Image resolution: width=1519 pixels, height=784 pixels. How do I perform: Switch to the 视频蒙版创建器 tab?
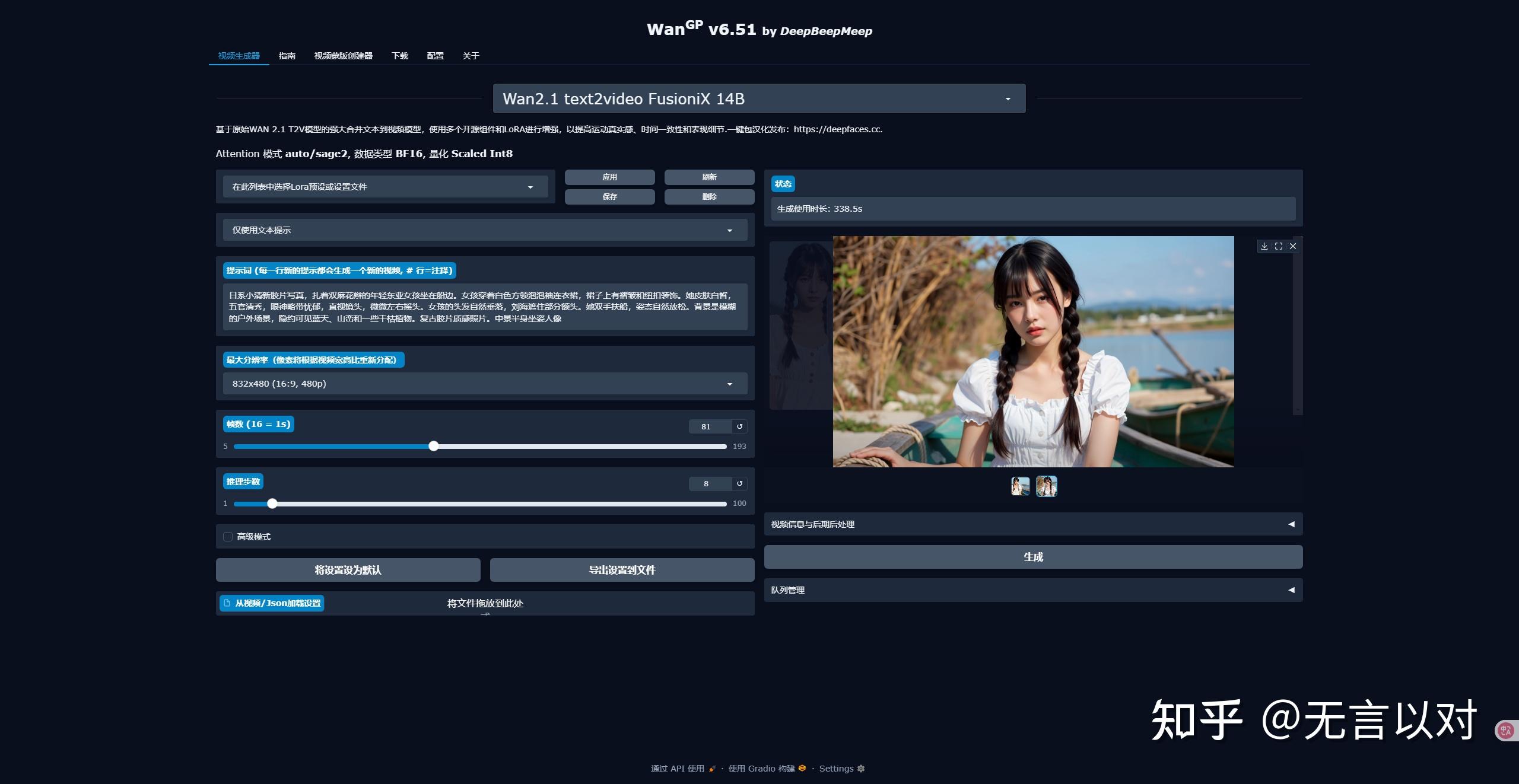pos(343,55)
